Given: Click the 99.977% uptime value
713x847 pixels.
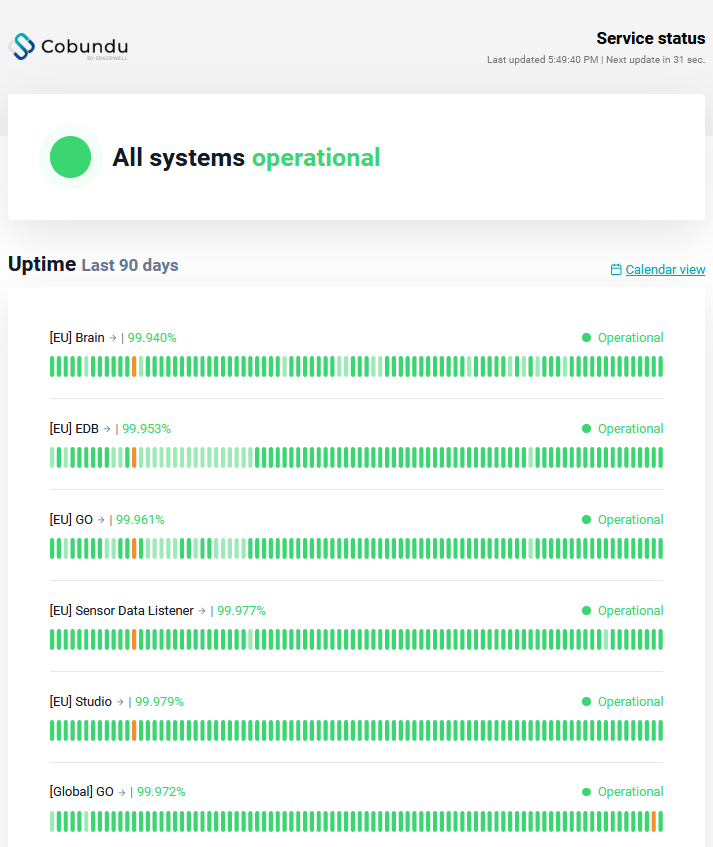Looking at the screenshot, I should click(x=241, y=611).
